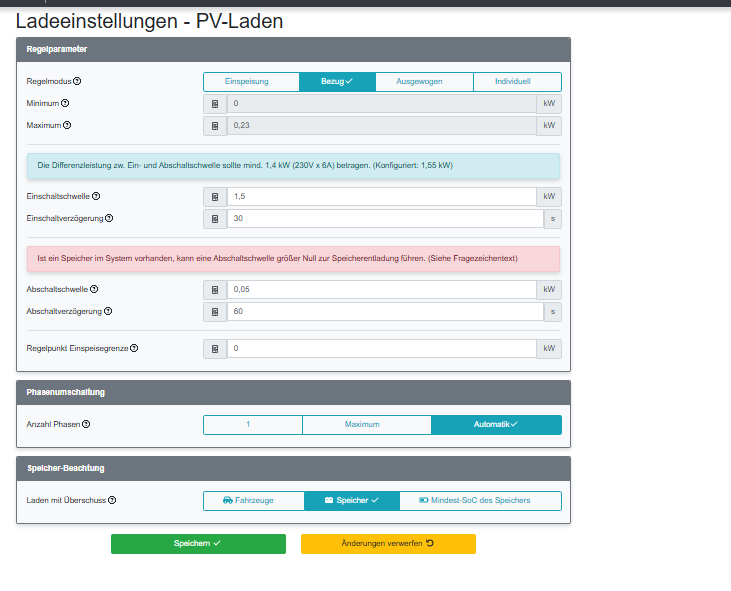
Task: Select Bezug as Regelmodus
Action: point(337,82)
